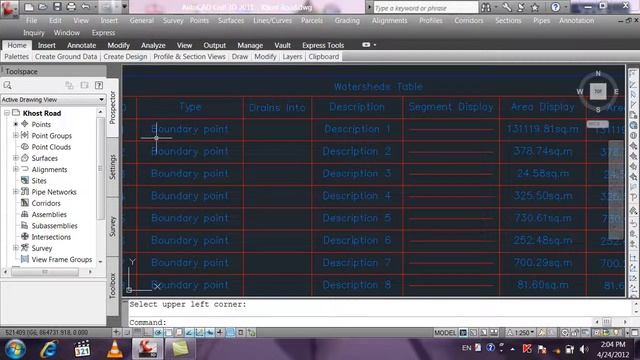640x360 pixels.
Task: Open the Pipes menu
Action: [541, 20]
